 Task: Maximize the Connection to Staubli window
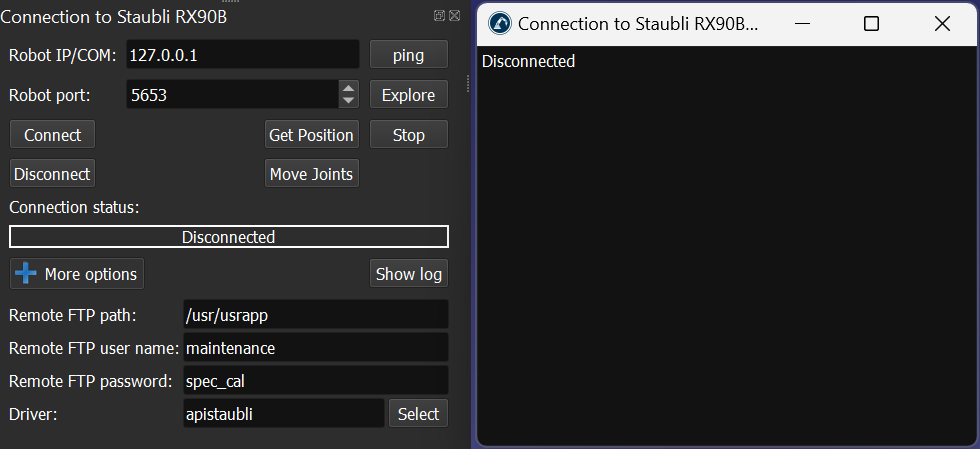coord(871,24)
